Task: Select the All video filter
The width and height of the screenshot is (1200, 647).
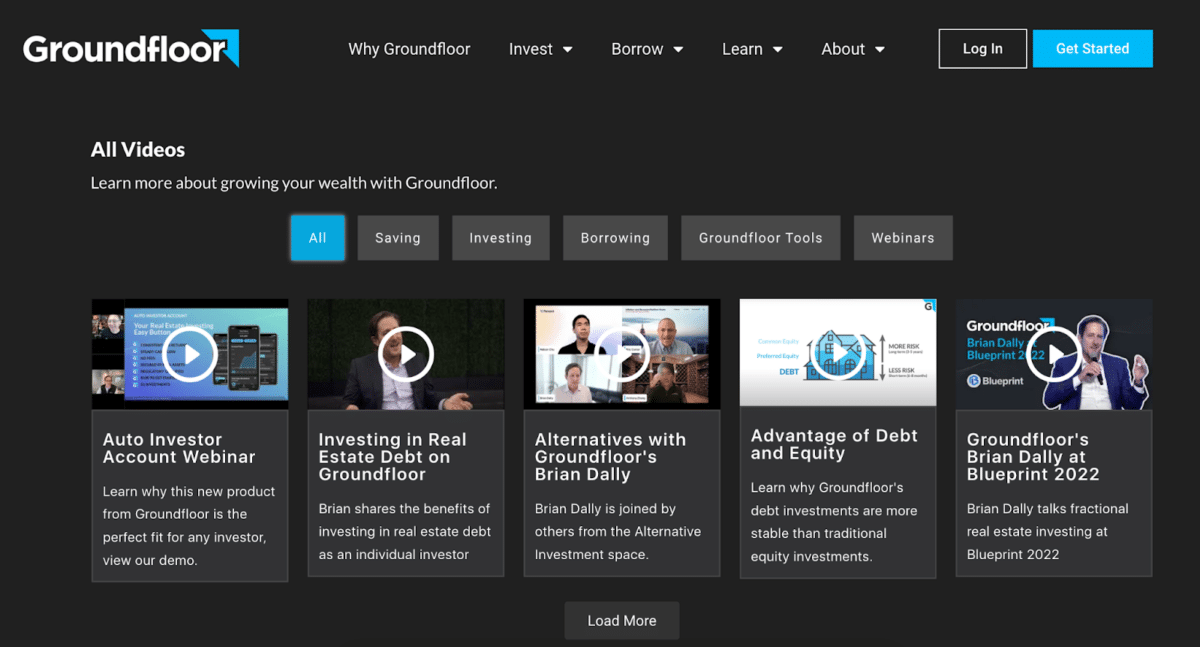Action: pos(318,238)
